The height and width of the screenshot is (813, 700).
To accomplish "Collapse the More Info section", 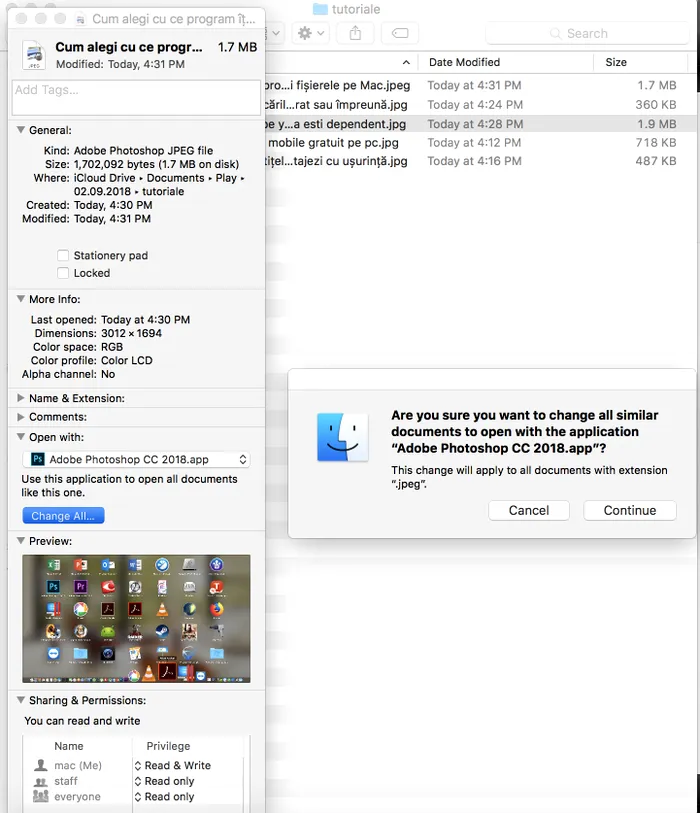I will tap(21, 299).
